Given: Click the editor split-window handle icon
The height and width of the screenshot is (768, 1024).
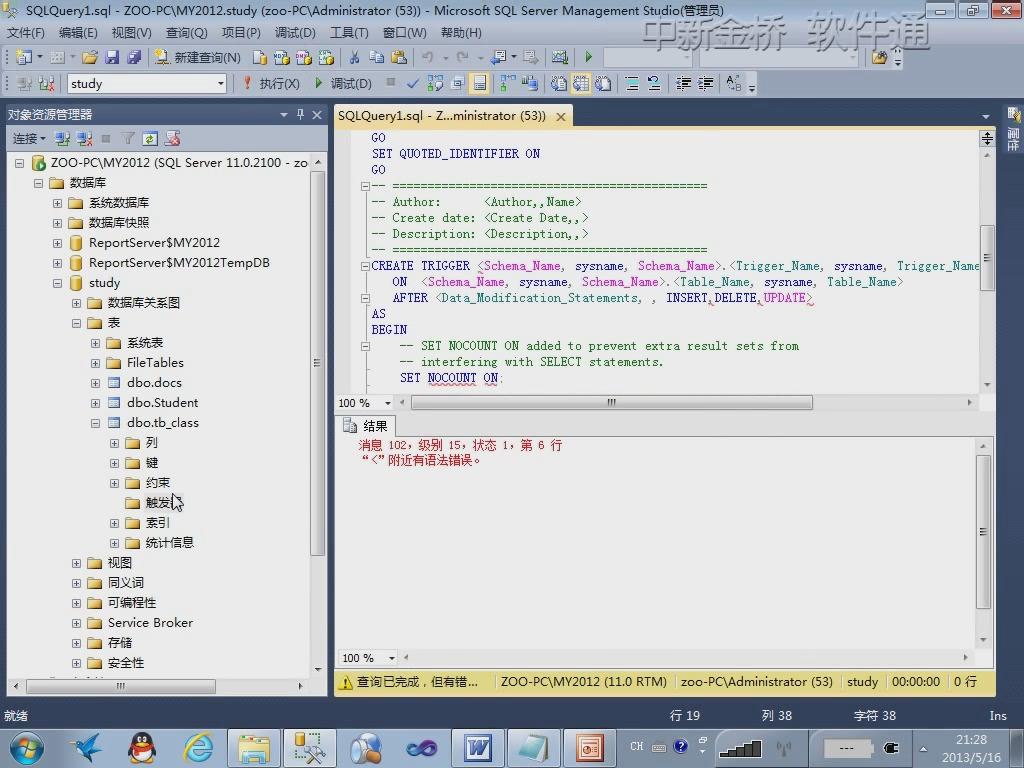Looking at the screenshot, I should [x=987, y=138].
